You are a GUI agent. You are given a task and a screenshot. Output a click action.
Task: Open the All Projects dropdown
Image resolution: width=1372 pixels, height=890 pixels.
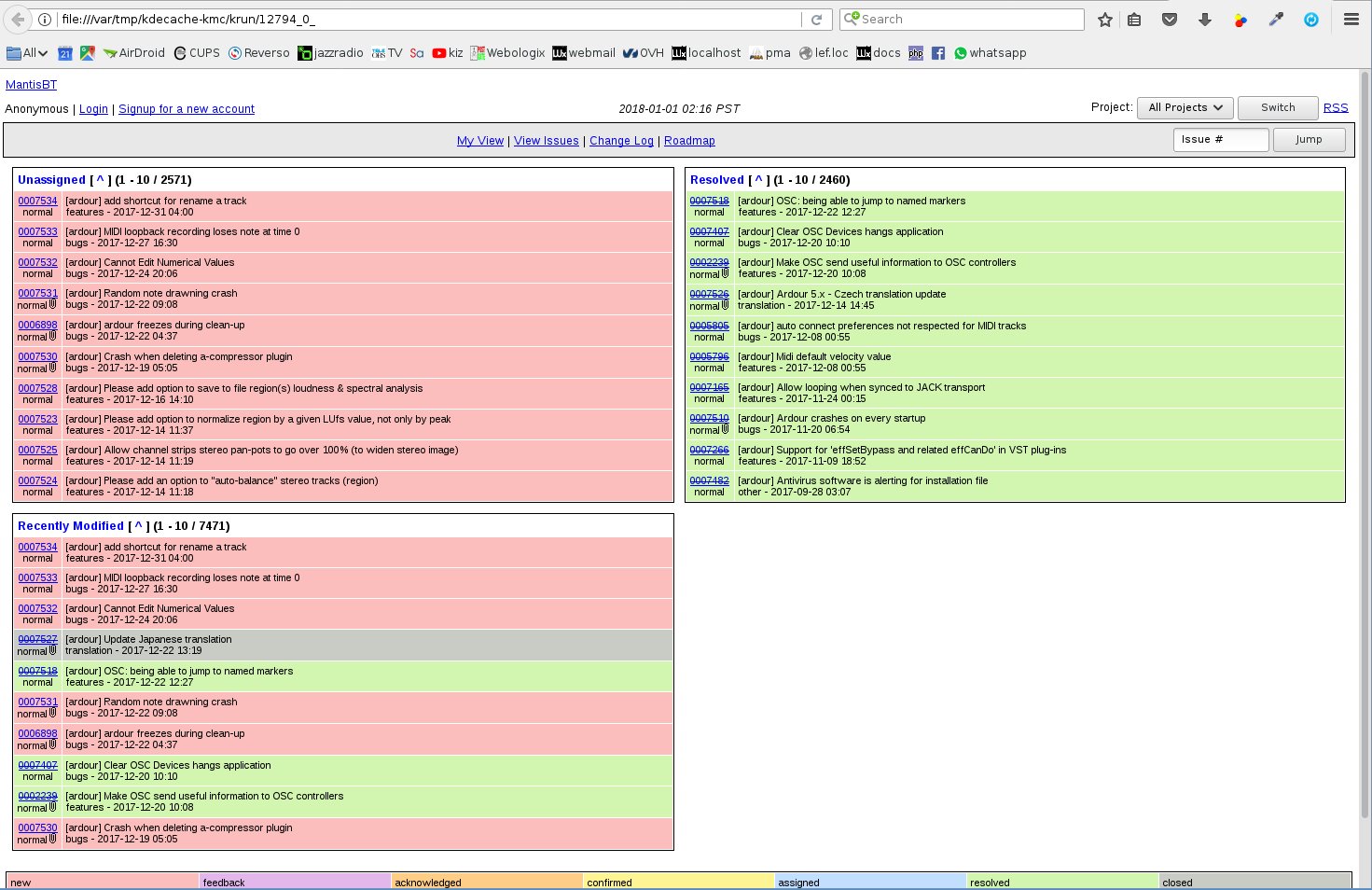click(1185, 108)
